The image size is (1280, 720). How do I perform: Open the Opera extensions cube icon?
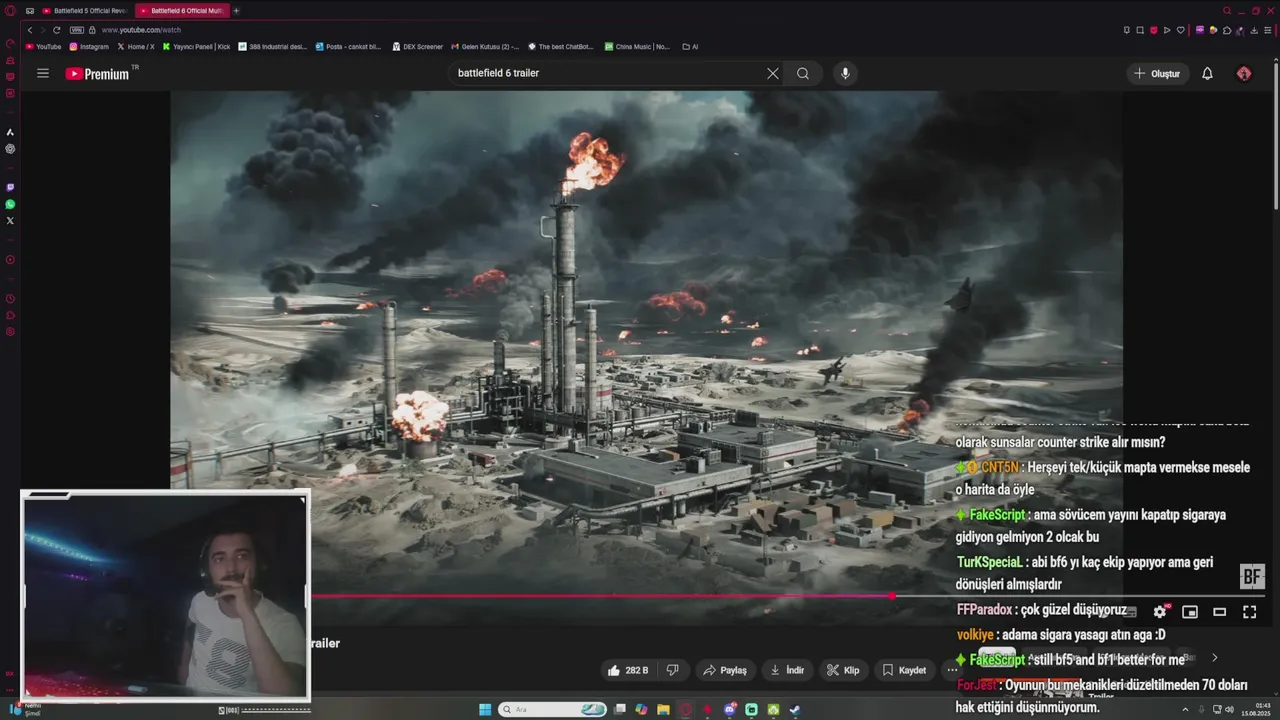pos(1227,30)
